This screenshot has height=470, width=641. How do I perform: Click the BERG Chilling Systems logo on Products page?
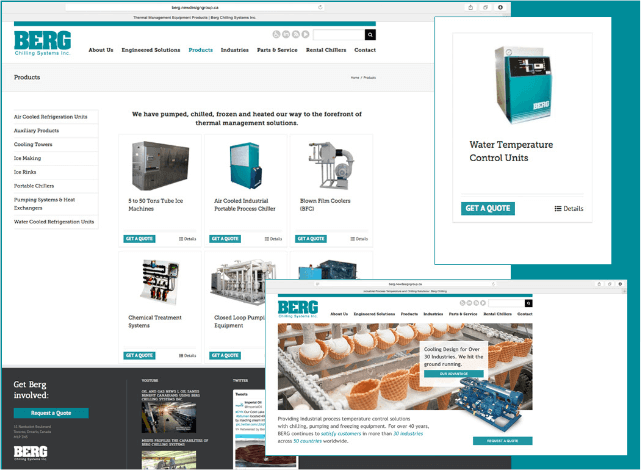(43, 43)
